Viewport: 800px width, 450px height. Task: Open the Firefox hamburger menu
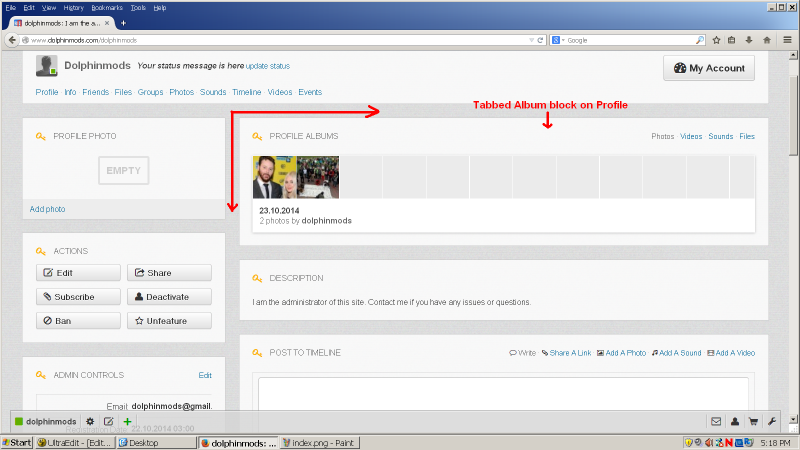tap(786, 40)
